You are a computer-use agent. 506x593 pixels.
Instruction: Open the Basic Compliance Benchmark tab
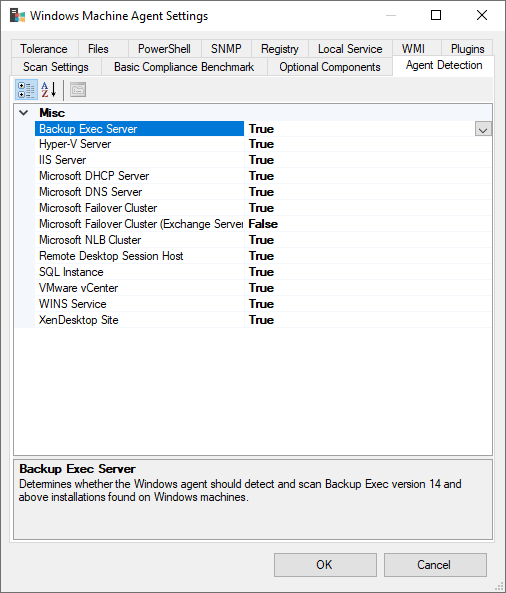[184, 67]
